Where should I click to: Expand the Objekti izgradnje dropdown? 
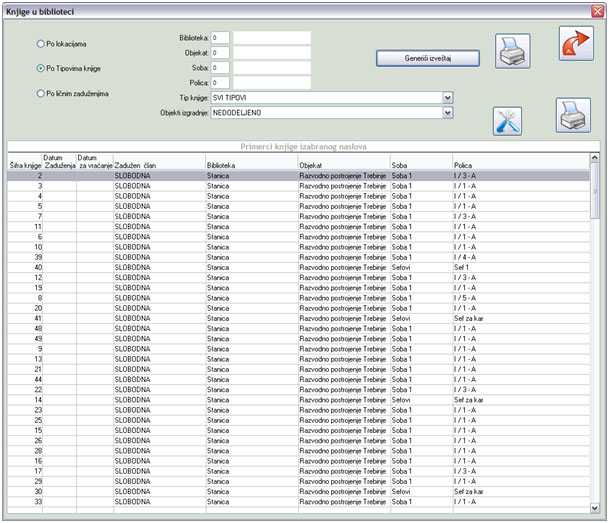tap(447, 113)
